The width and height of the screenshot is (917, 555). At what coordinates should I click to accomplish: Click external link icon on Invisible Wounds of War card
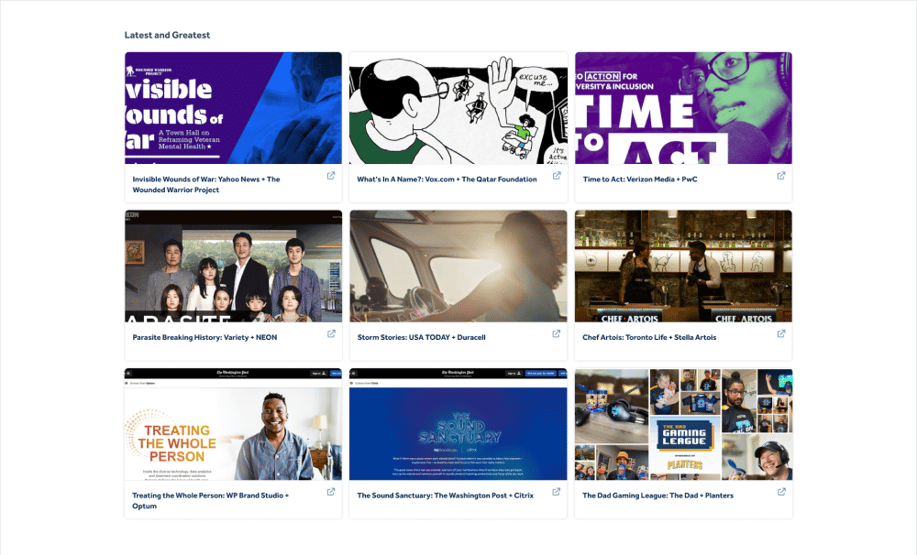tap(331, 176)
